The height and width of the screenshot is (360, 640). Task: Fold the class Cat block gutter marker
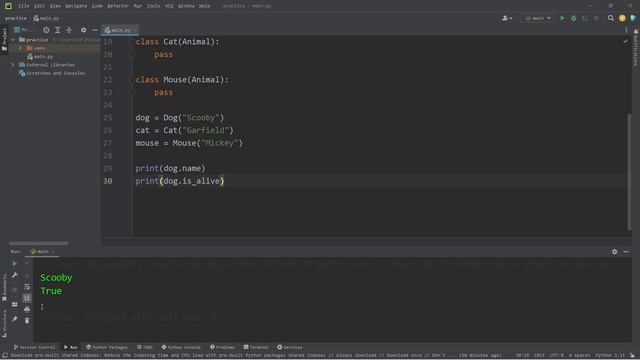click(131, 54)
